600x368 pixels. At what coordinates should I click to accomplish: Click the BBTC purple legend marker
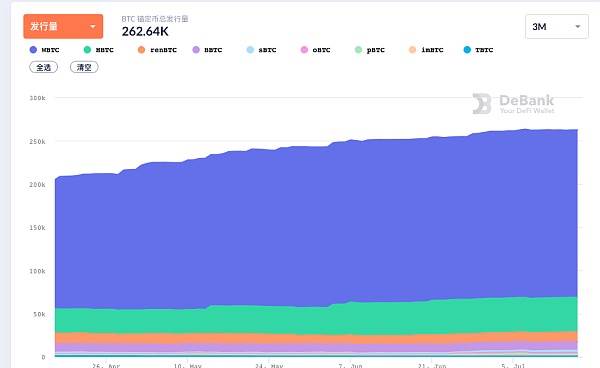(196, 50)
